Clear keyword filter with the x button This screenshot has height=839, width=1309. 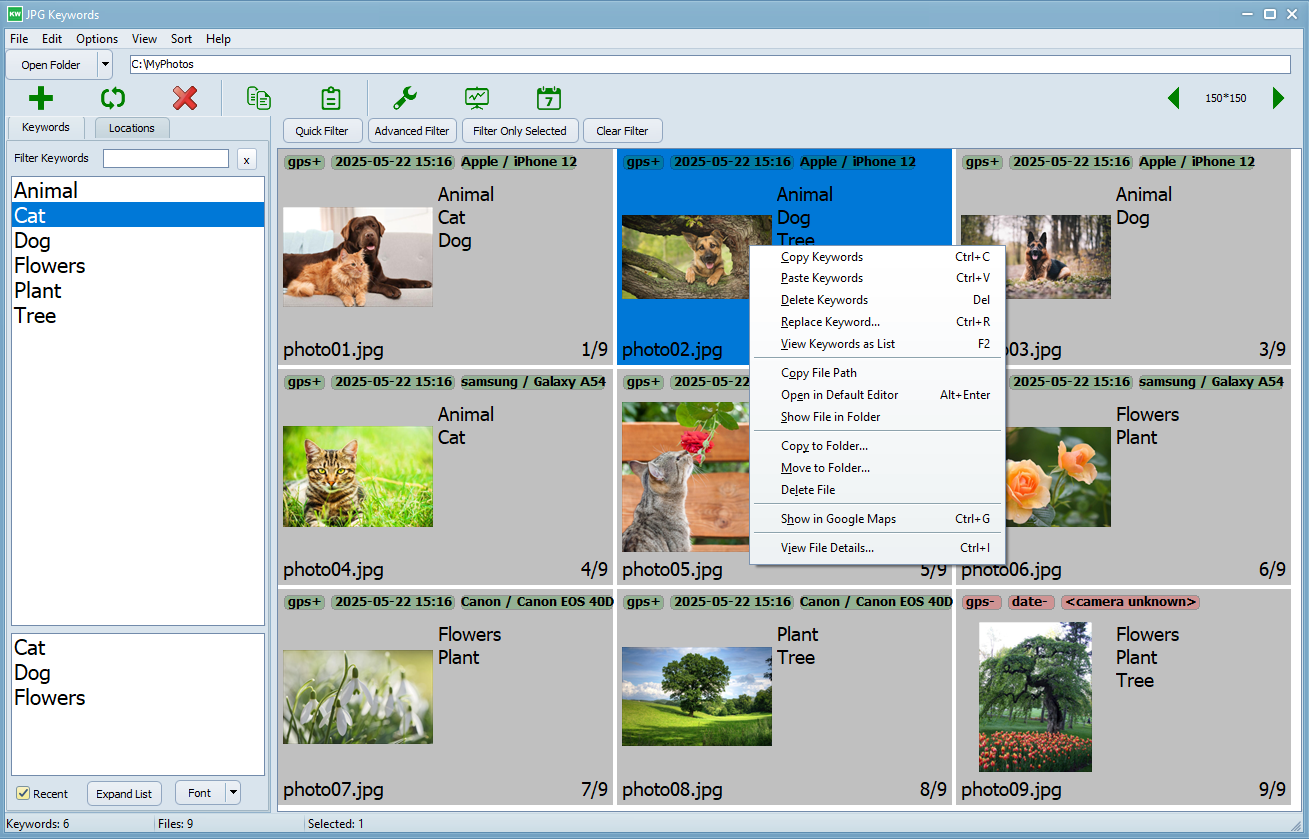[246, 159]
